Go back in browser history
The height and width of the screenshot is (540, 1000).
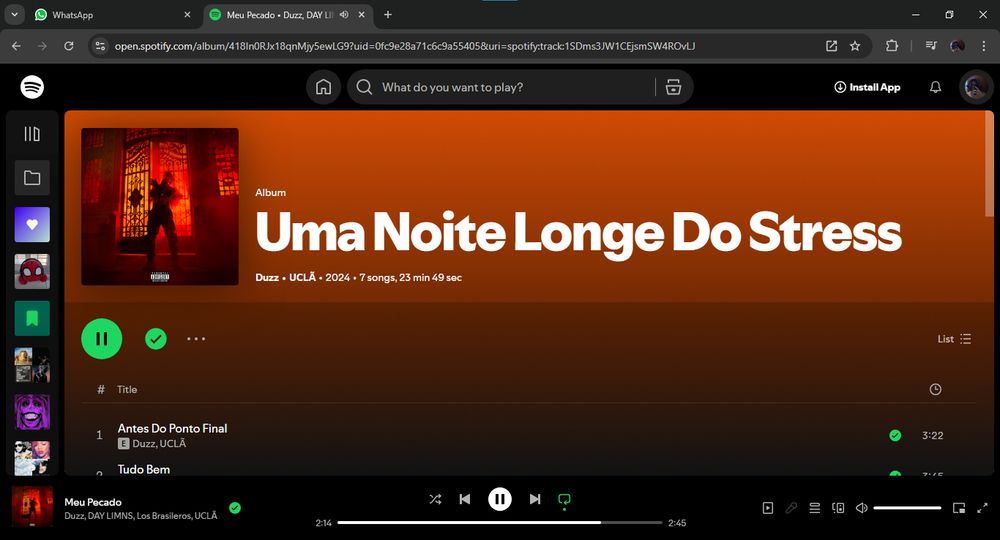click(16, 46)
